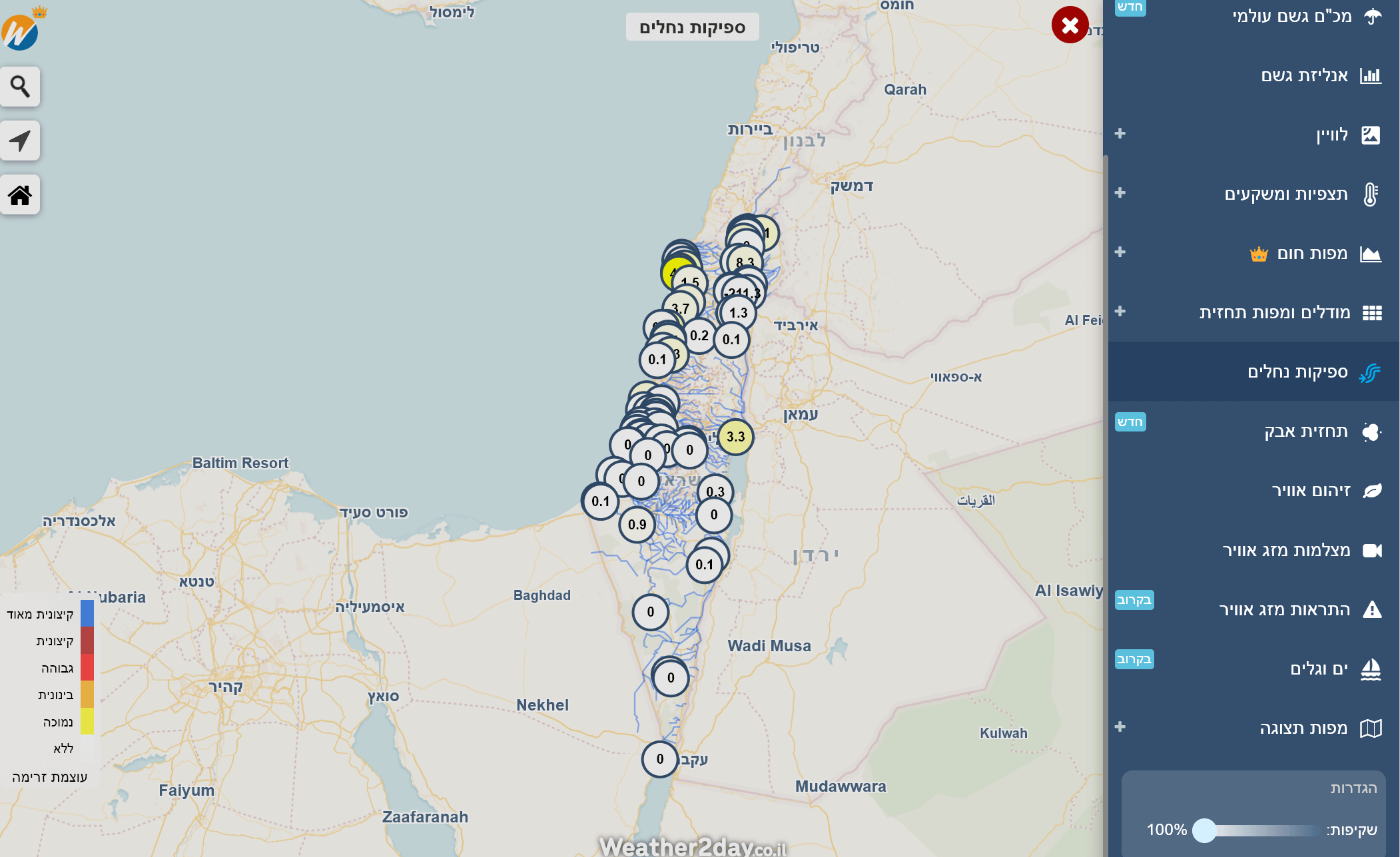Click the magnifier search icon
The width and height of the screenshot is (1400, 857).
[20, 87]
